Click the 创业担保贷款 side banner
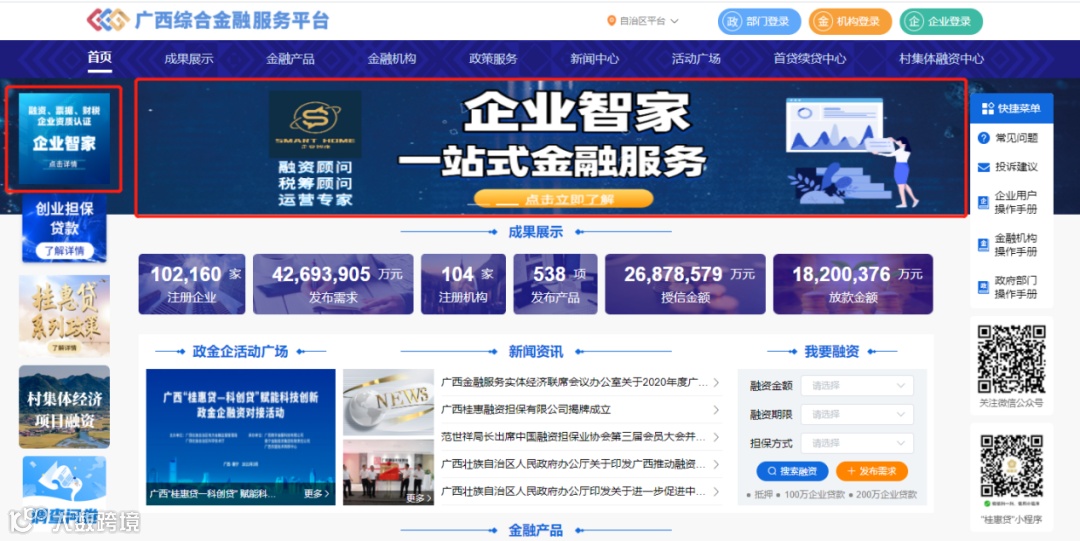Image resolution: width=1080 pixels, height=541 pixels. (x=64, y=229)
